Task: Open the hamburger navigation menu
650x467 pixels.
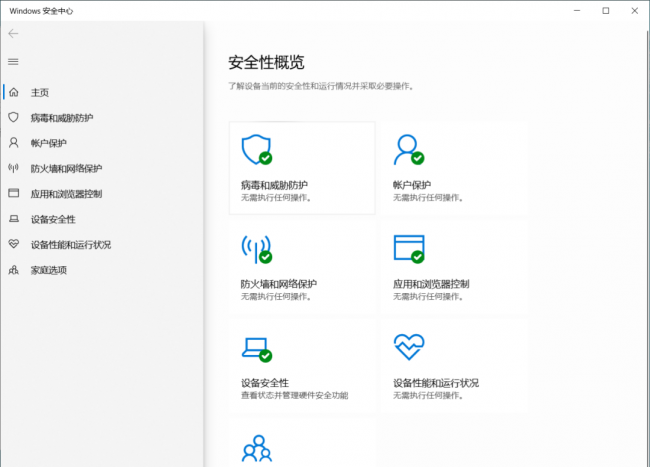Action: click(x=13, y=62)
